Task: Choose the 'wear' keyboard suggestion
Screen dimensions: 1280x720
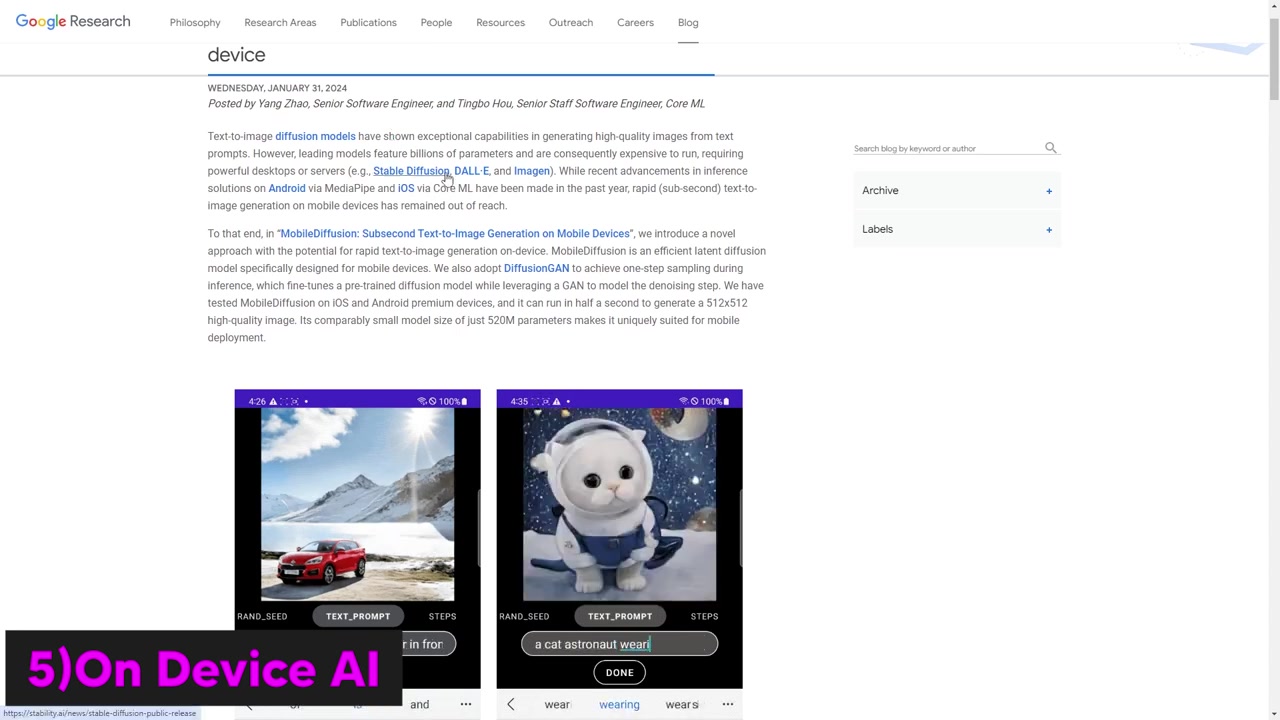Action: pyautogui.click(x=557, y=705)
